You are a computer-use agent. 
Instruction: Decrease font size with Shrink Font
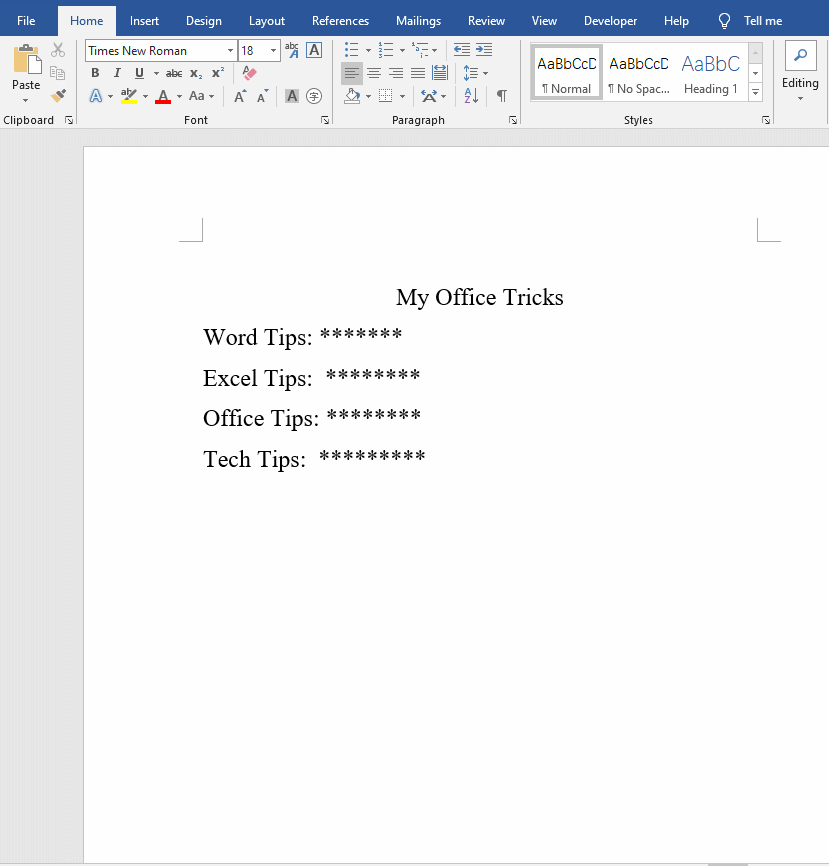coord(263,96)
